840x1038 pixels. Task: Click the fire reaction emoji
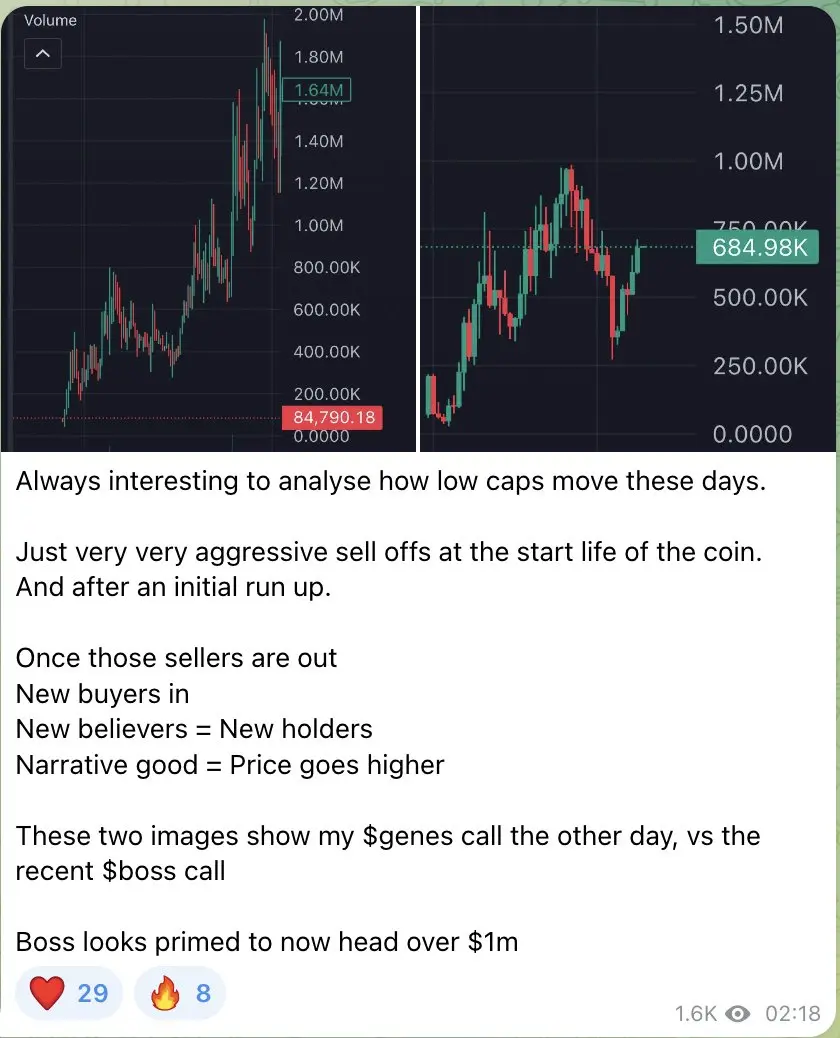165,992
